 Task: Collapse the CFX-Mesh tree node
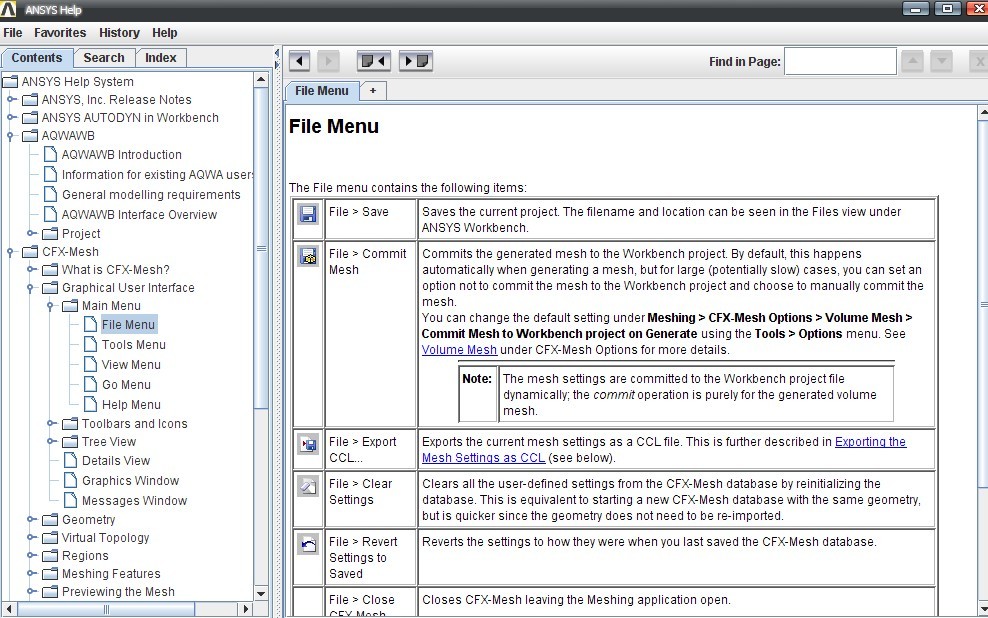click(x=10, y=252)
